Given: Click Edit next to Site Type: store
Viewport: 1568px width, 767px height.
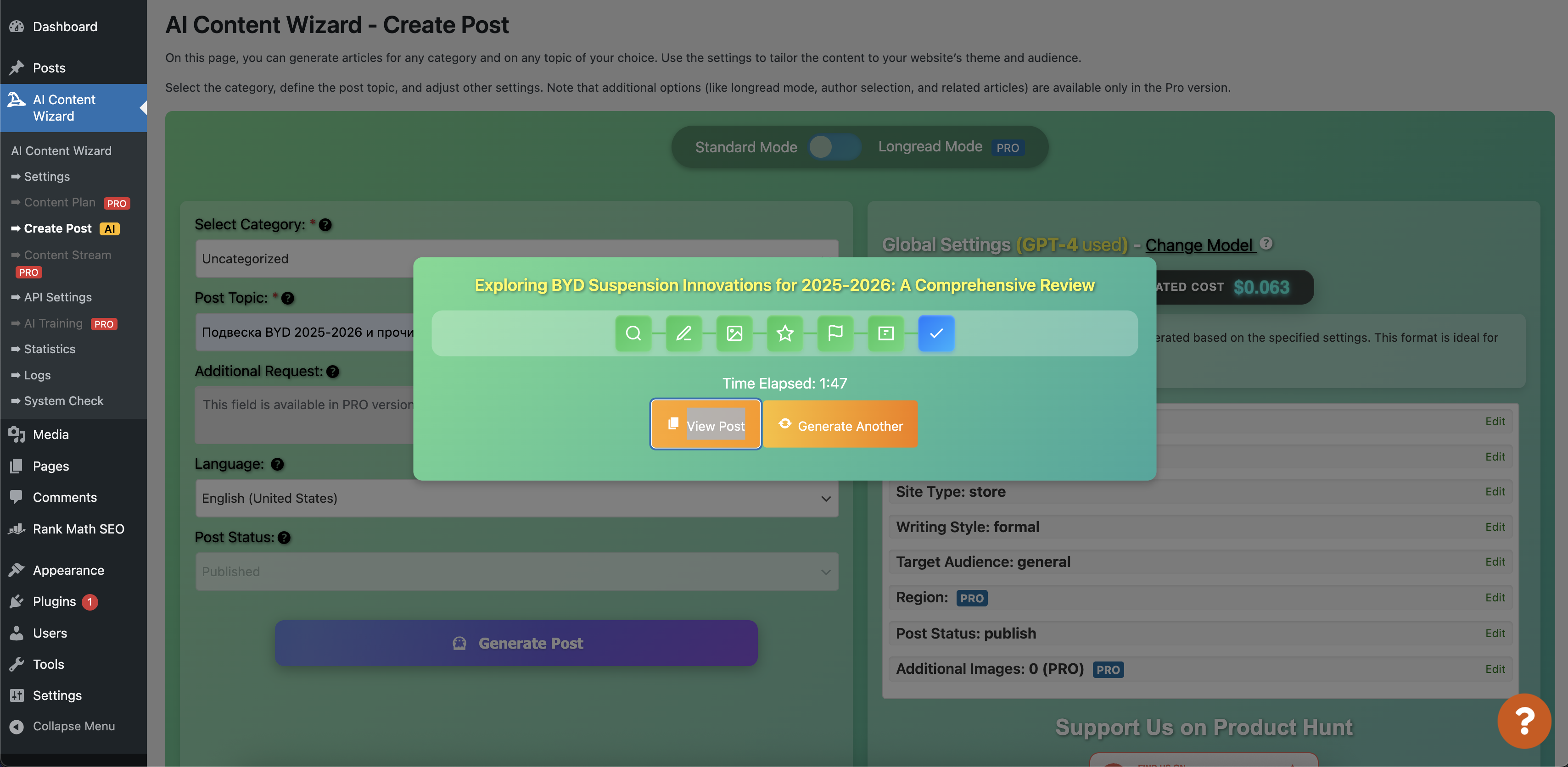Looking at the screenshot, I should [1495, 491].
